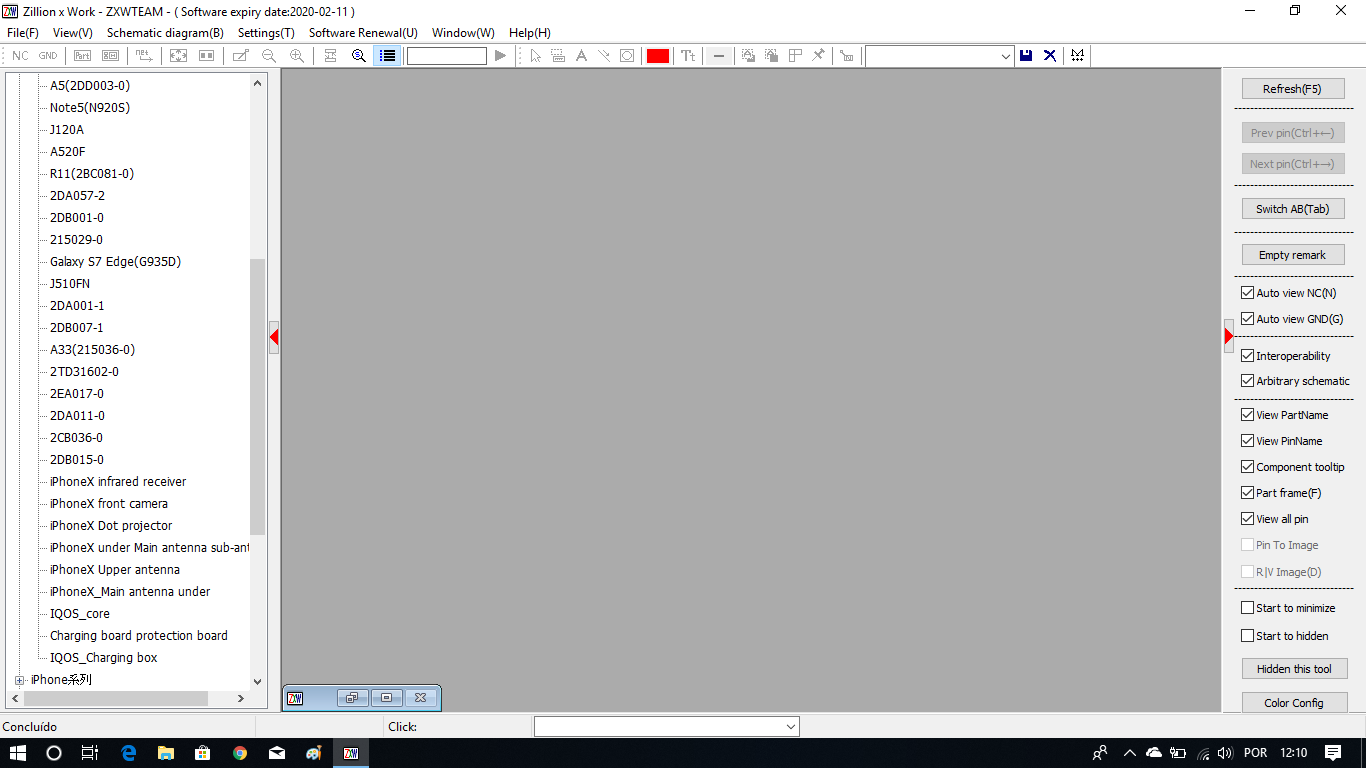Open the Settings(T) menu
Screen dimensions: 1366x768
[x=266, y=33]
